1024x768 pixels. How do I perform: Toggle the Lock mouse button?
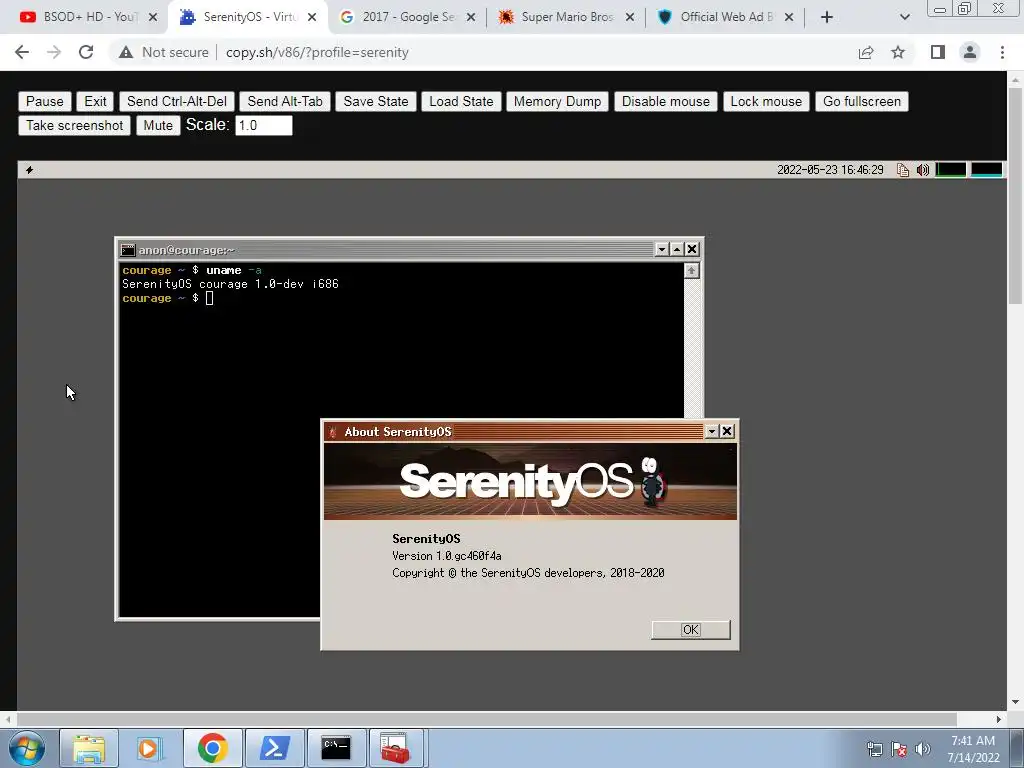pos(766,101)
